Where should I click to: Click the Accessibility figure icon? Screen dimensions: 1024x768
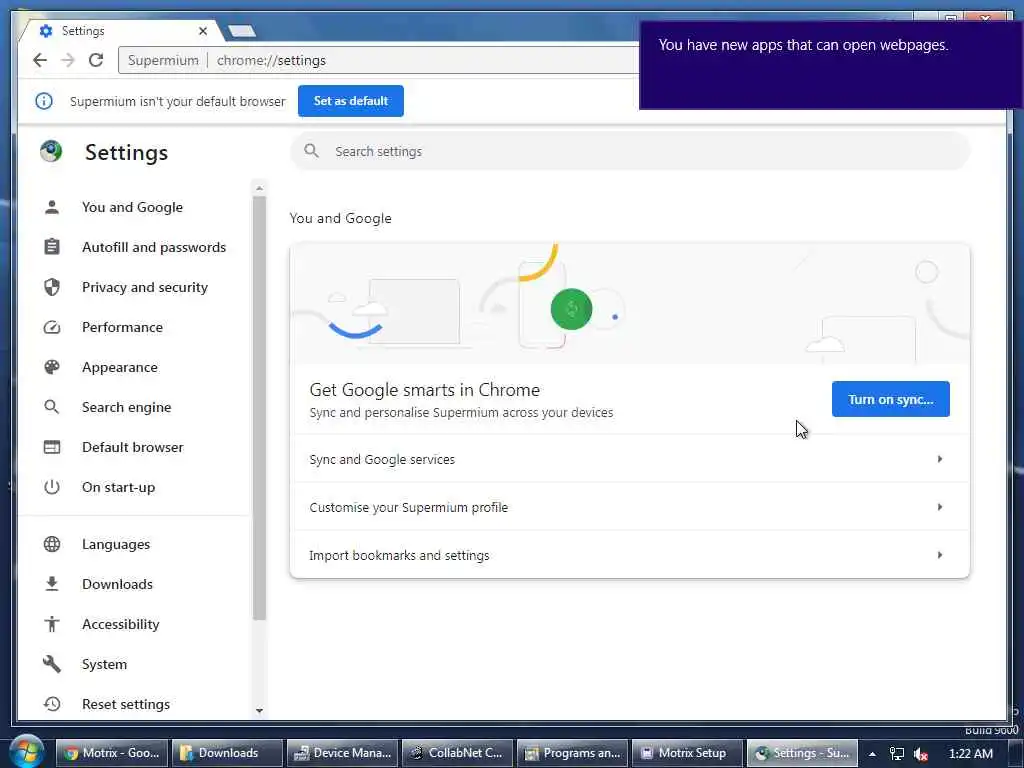pyautogui.click(x=52, y=624)
